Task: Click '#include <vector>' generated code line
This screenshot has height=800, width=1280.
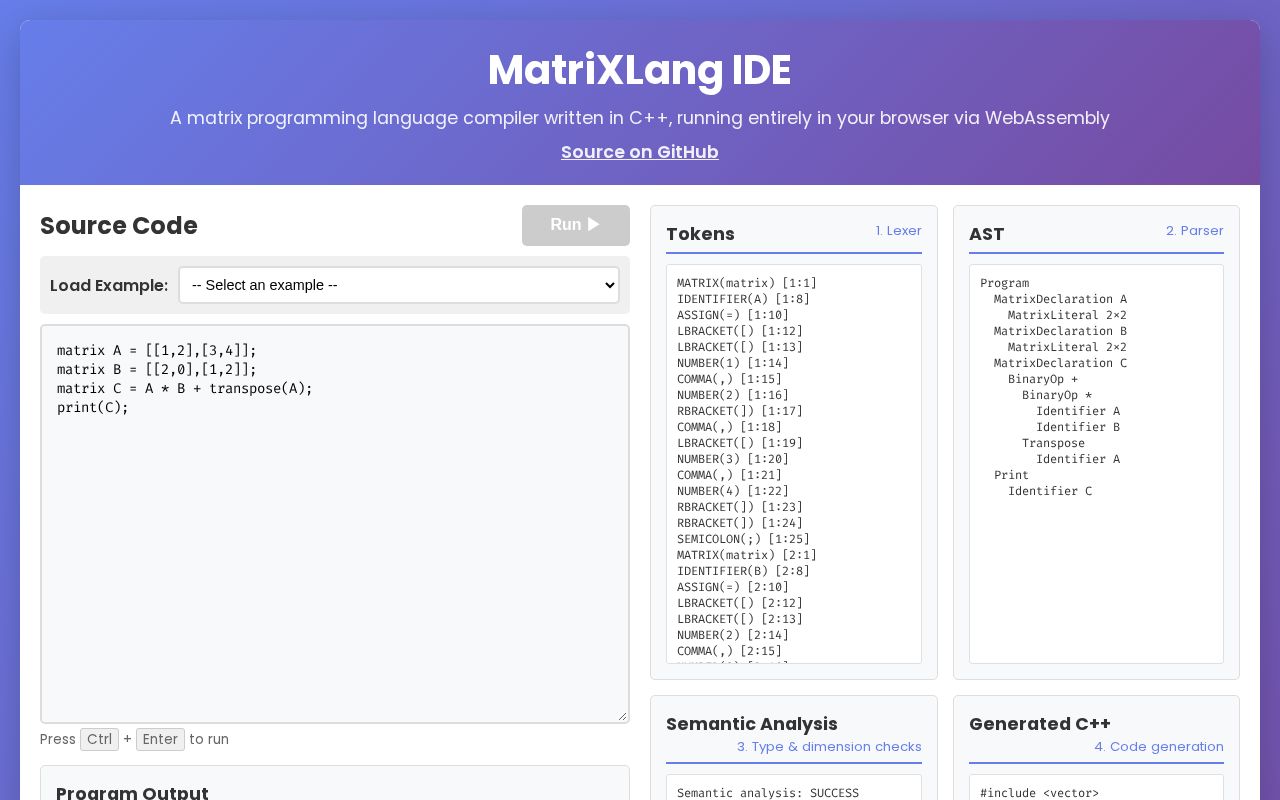Action: (1039, 793)
